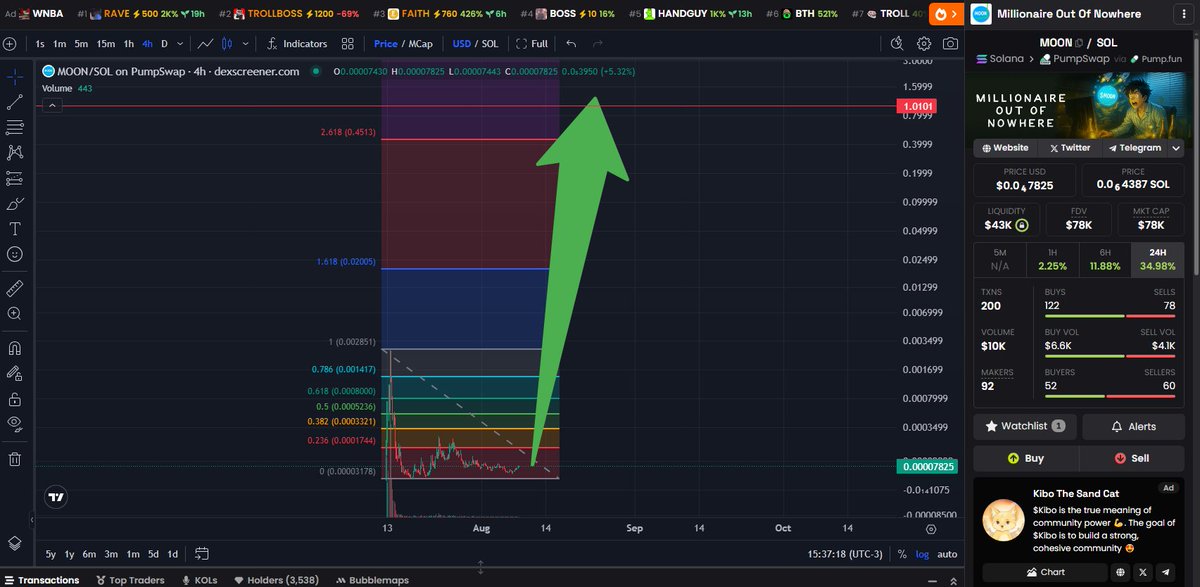Open the token's Telegram link
This screenshot has width=1200, height=587.
tap(1134, 147)
